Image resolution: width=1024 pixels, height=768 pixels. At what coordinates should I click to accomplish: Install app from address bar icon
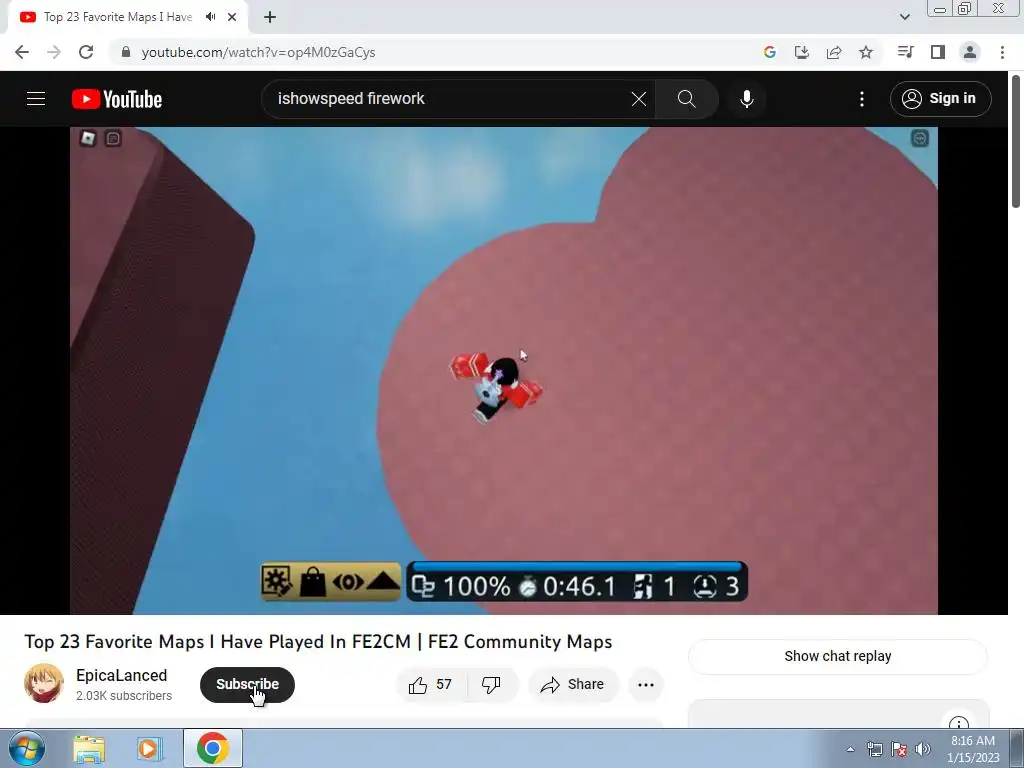[x=802, y=52]
